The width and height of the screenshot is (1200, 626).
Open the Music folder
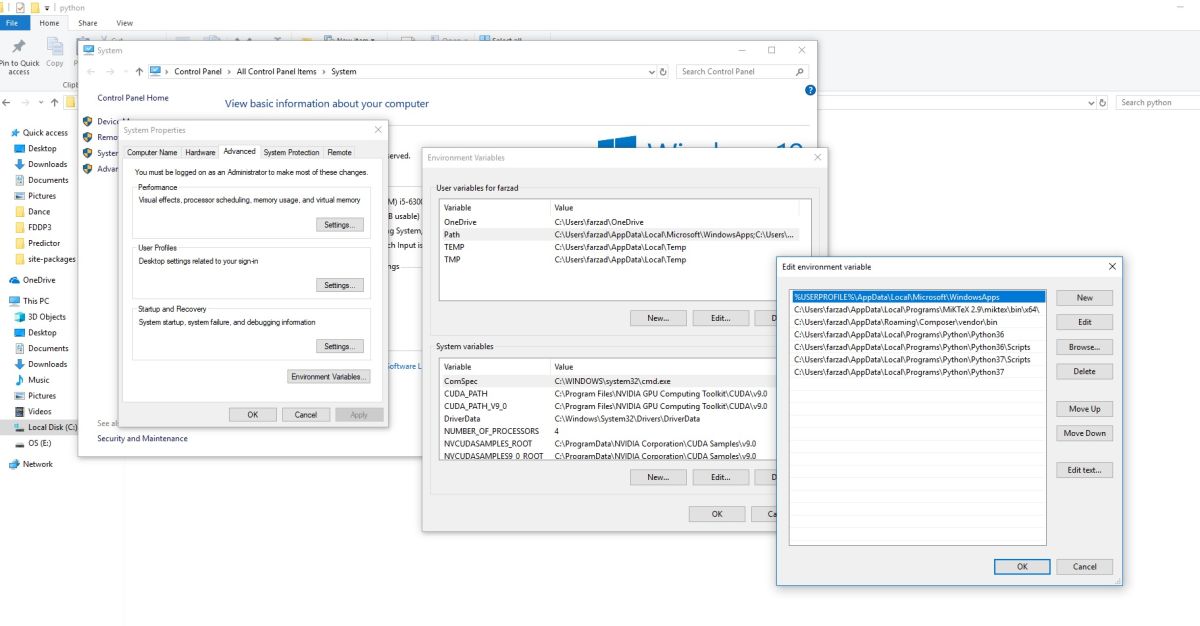[38, 380]
